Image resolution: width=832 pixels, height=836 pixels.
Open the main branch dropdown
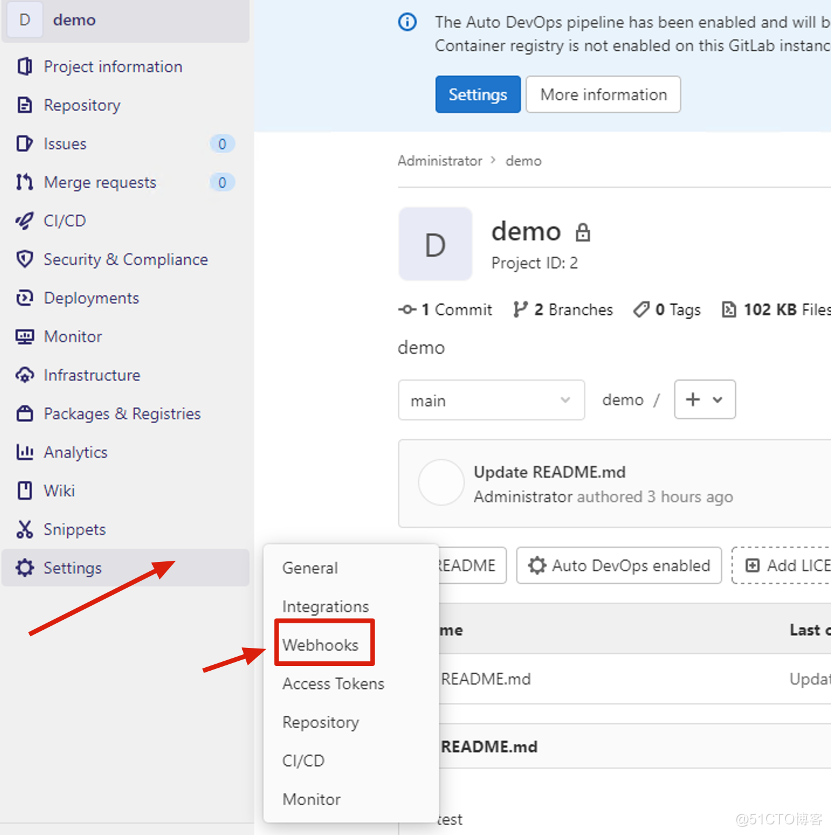[491, 400]
